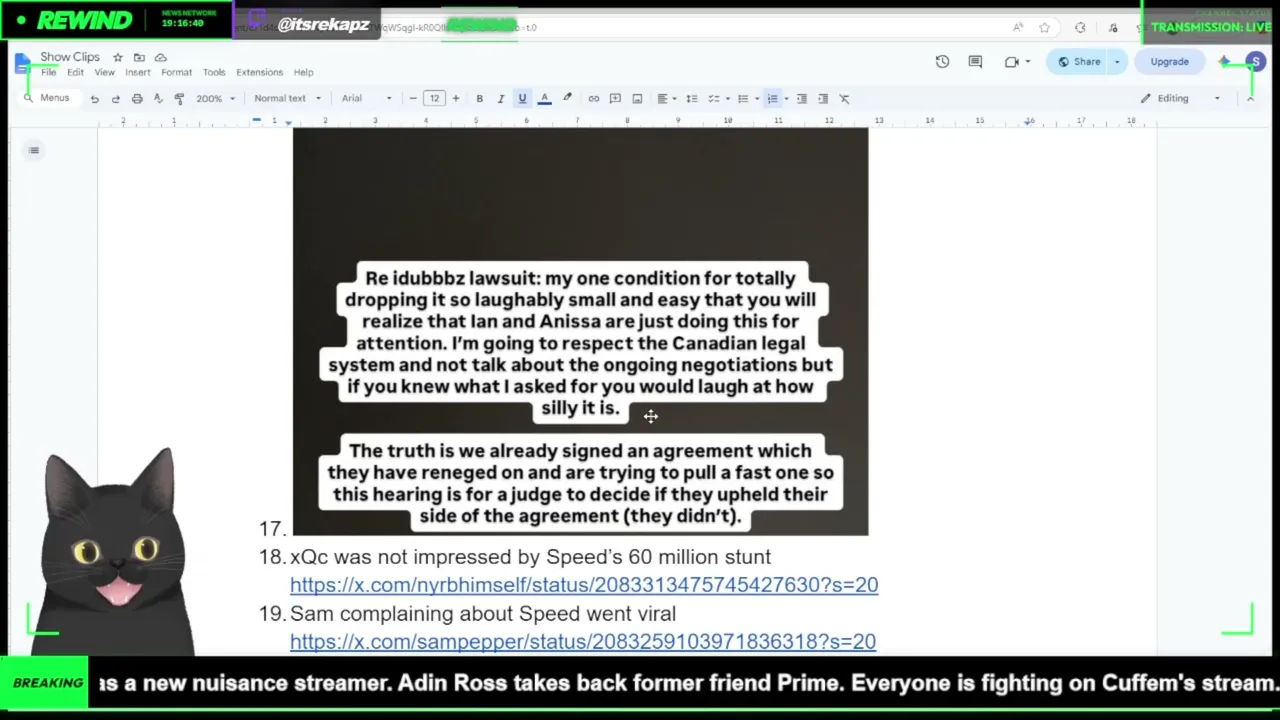Show the document outline

[x=34, y=150]
